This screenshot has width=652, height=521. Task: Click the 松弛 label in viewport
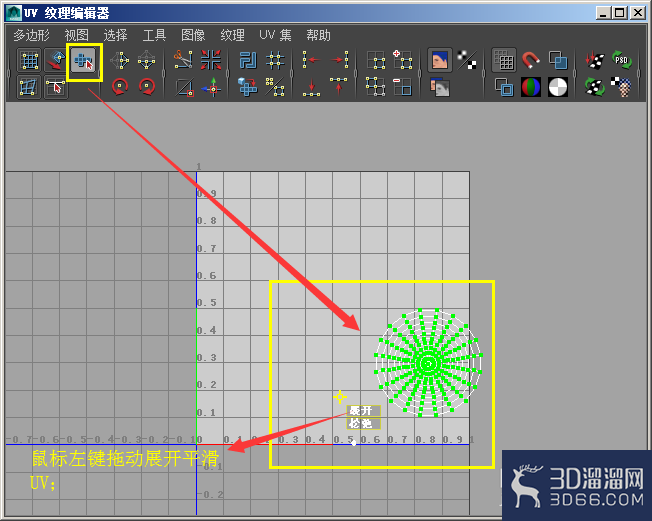tap(363, 423)
